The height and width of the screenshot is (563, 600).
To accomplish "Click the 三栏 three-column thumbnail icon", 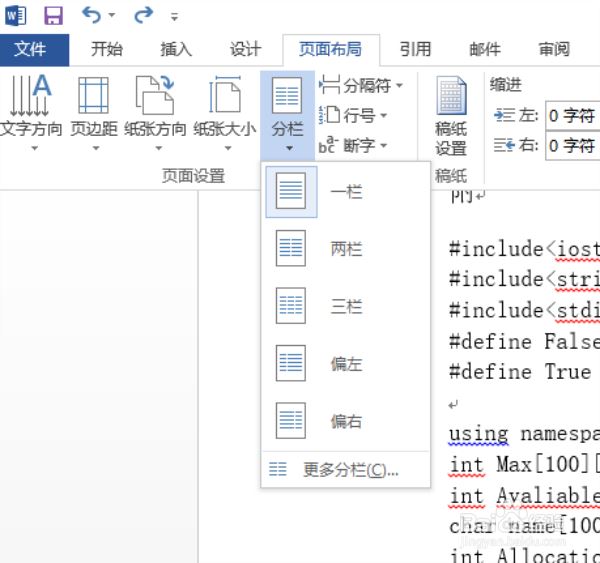I will 291,305.
